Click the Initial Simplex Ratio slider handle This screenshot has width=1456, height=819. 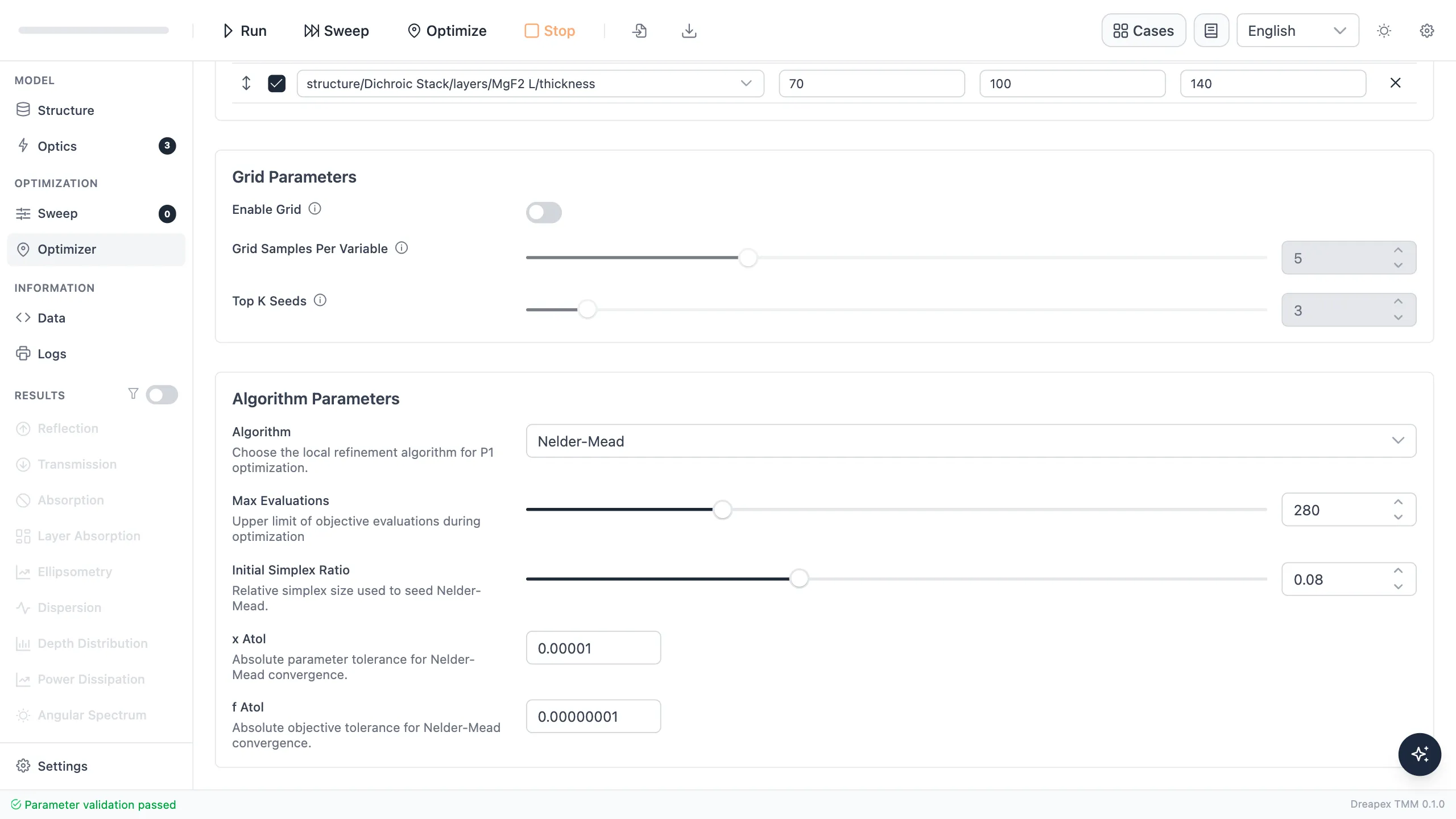tap(799, 578)
